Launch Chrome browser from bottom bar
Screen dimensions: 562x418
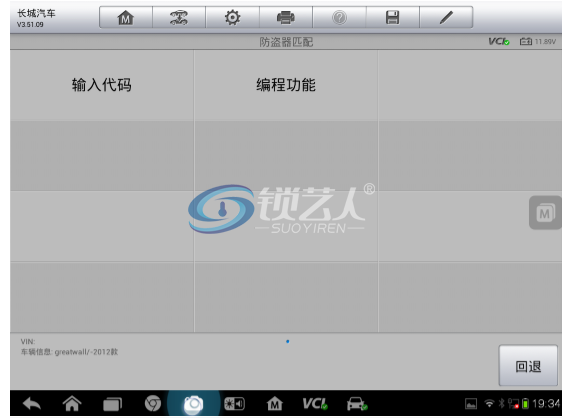click(153, 404)
